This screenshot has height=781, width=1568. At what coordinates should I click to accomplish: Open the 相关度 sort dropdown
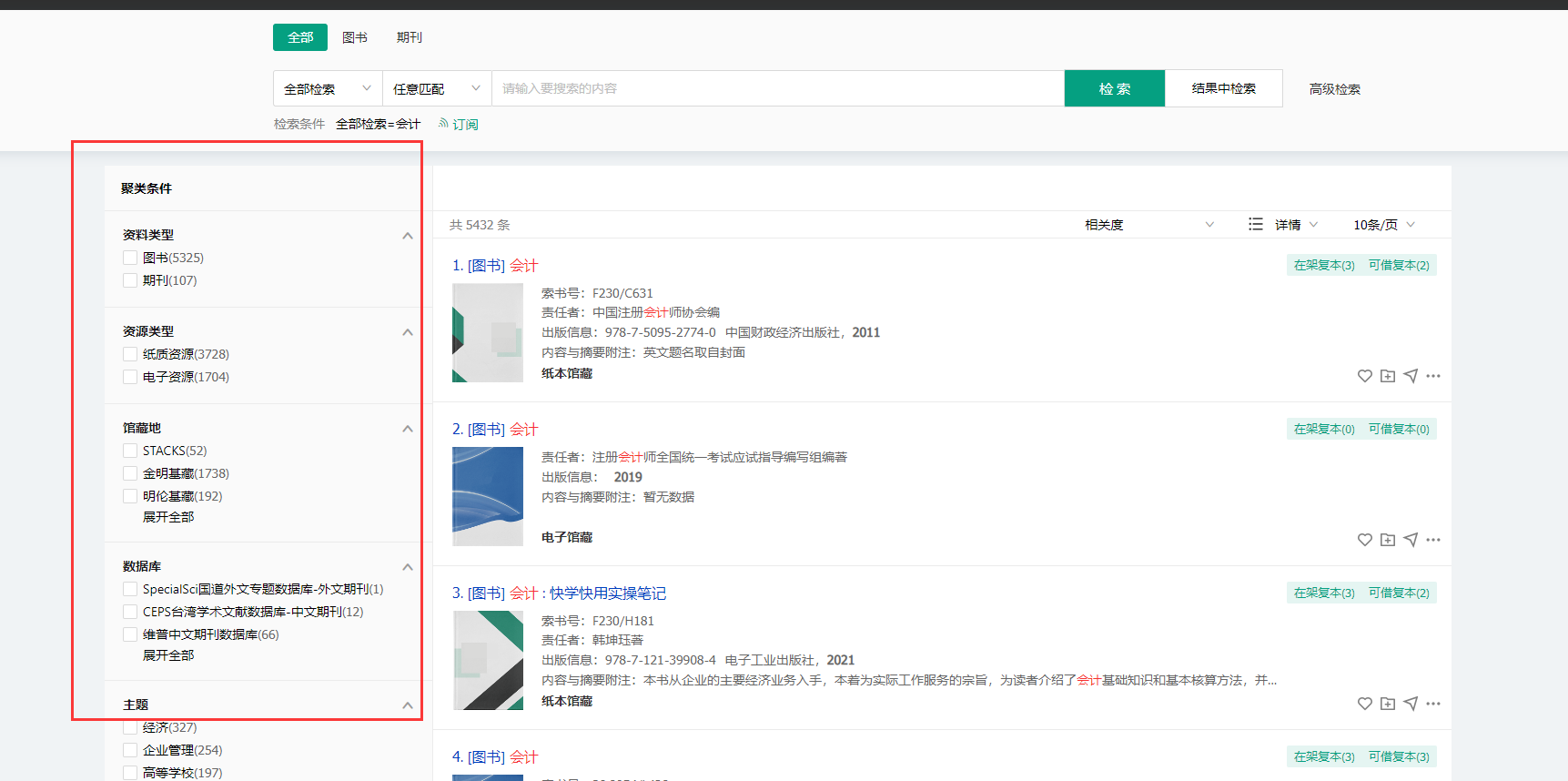(1148, 225)
